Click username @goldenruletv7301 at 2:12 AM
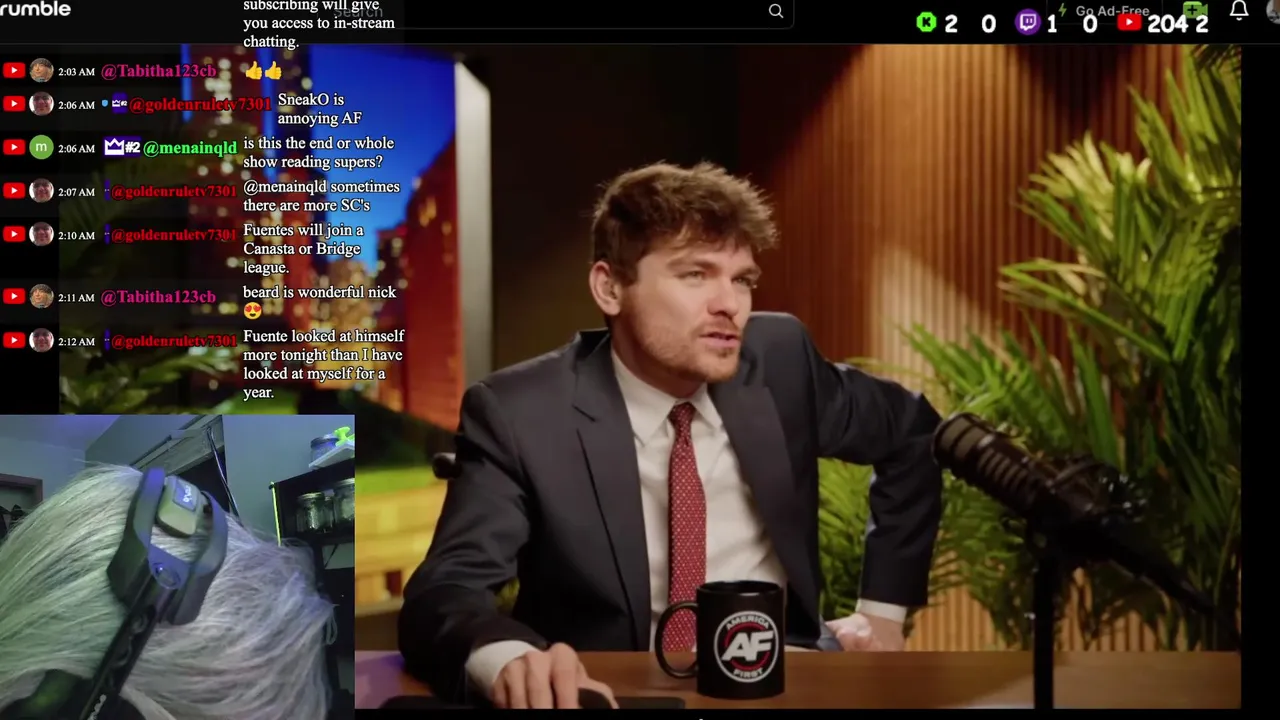1280x720 pixels. (174, 341)
